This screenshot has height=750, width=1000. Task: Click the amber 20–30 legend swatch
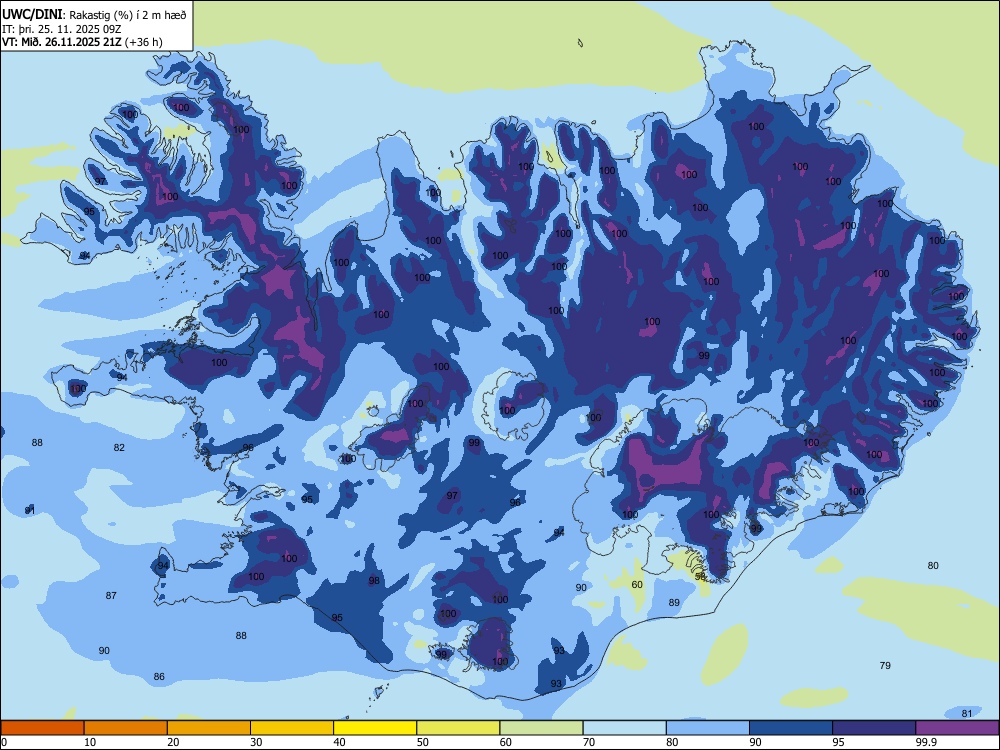click(209, 728)
